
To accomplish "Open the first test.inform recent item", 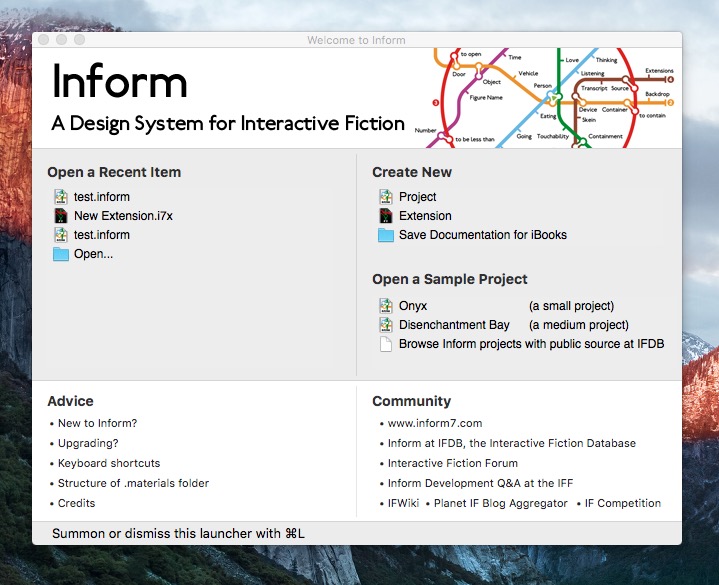I will pyautogui.click(x=101, y=197).
